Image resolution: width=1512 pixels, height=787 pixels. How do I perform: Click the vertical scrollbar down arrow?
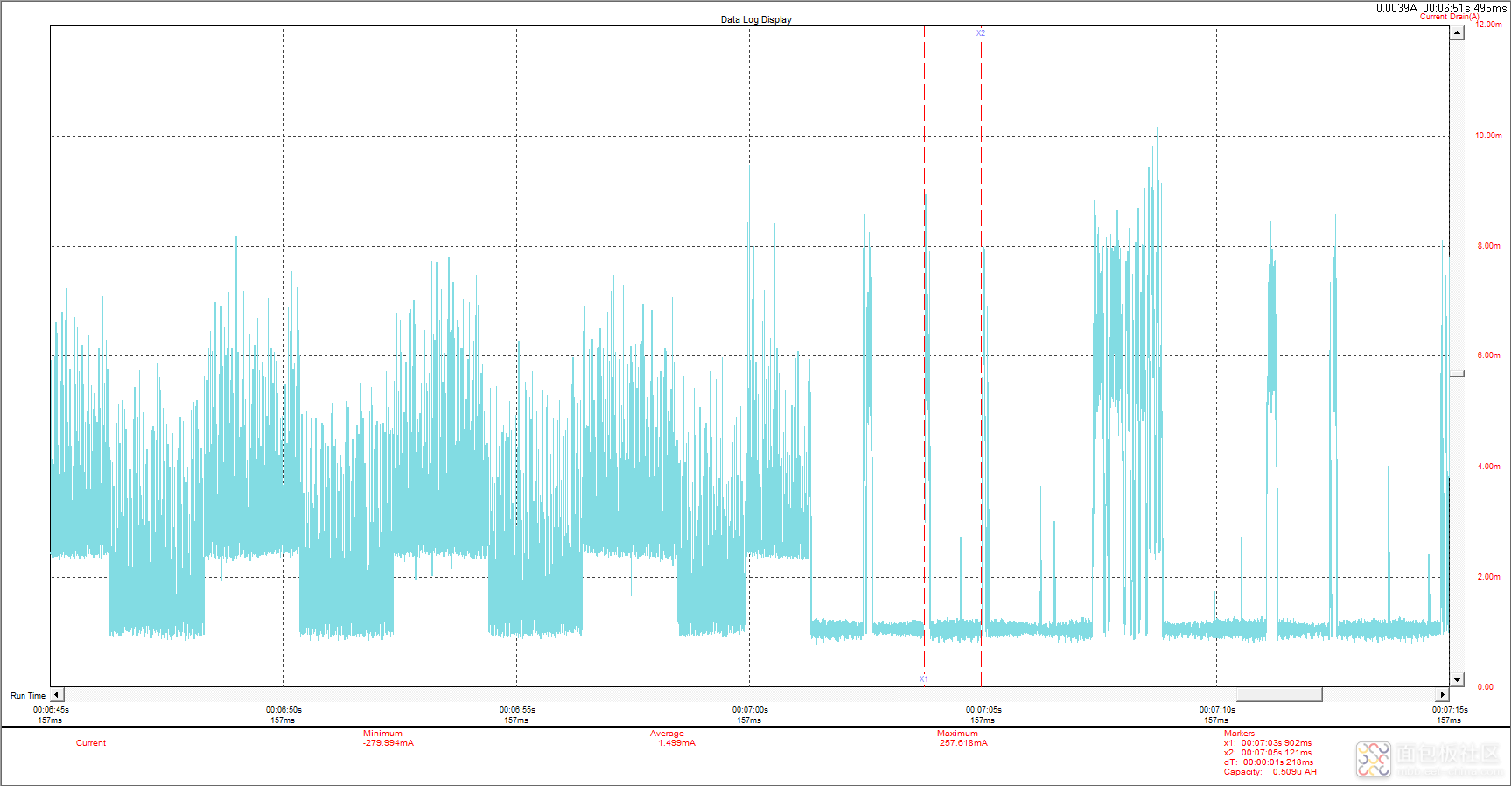[1457, 679]
